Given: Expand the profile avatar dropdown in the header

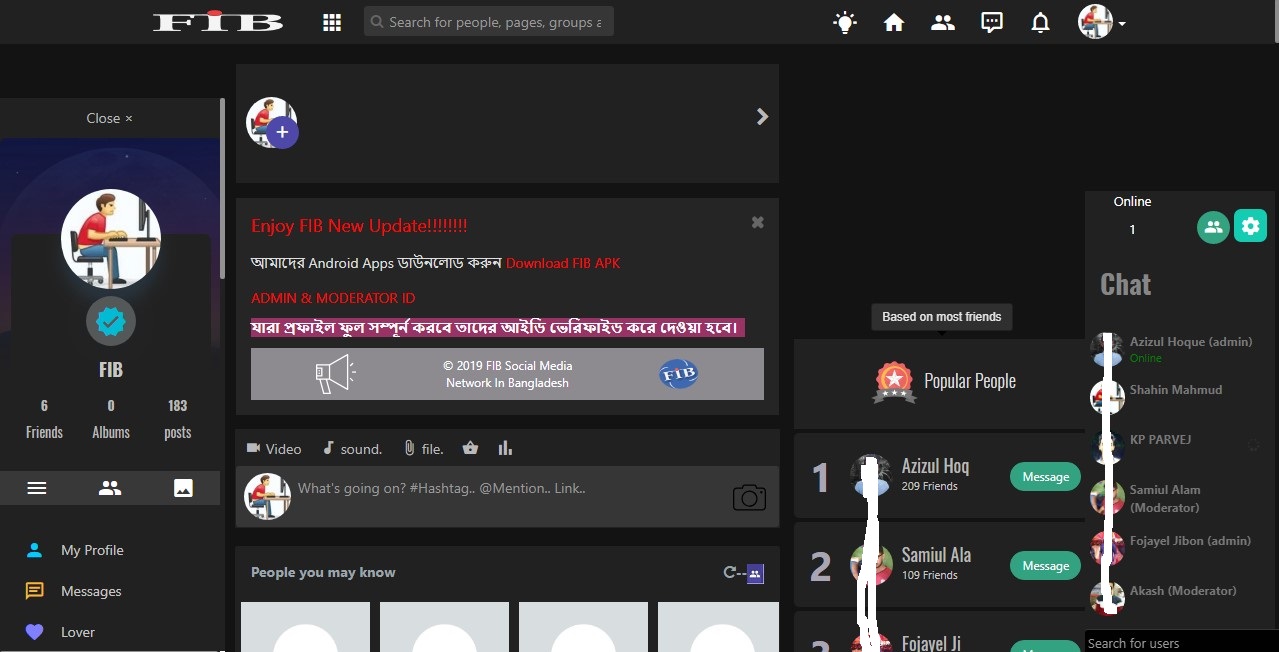Looking at the screenshot, I should (x=1102, y=22).
